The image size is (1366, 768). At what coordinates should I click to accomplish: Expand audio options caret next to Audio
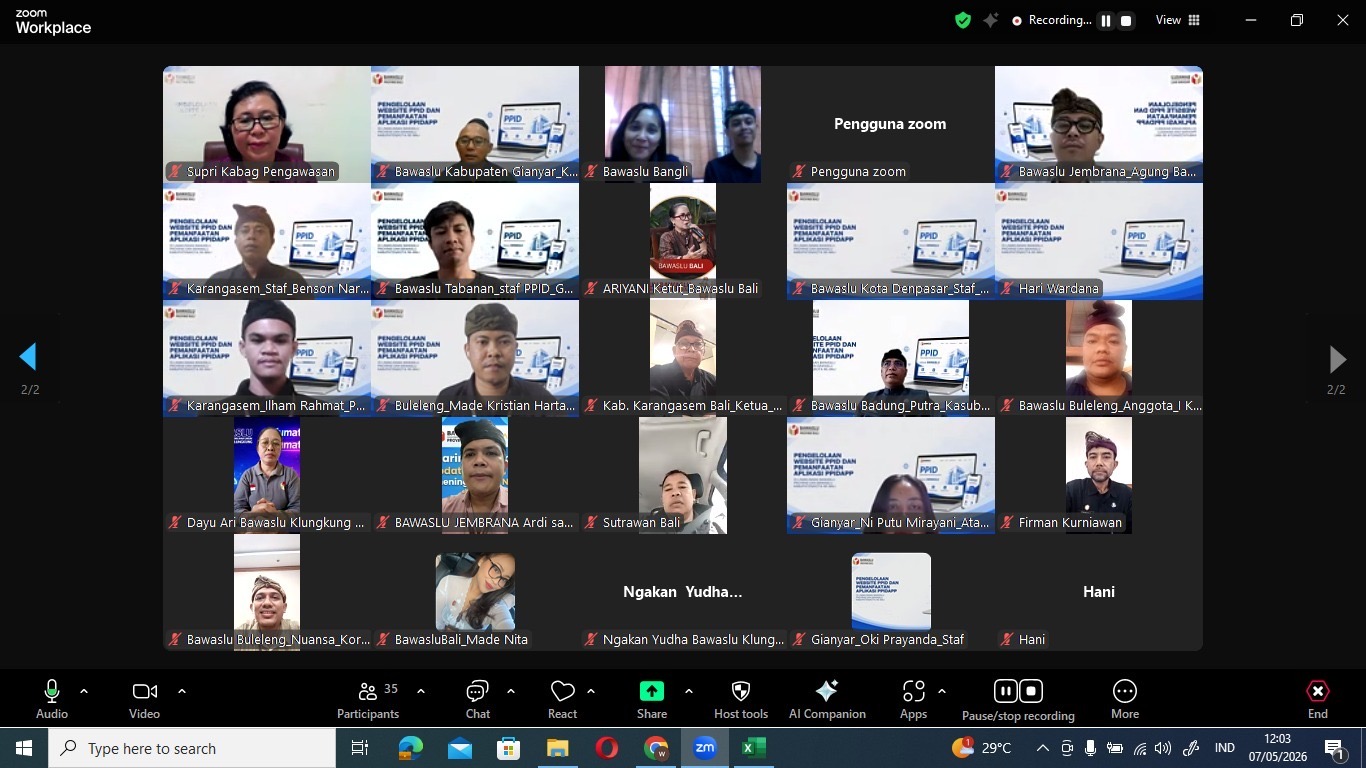coord(84,691)
